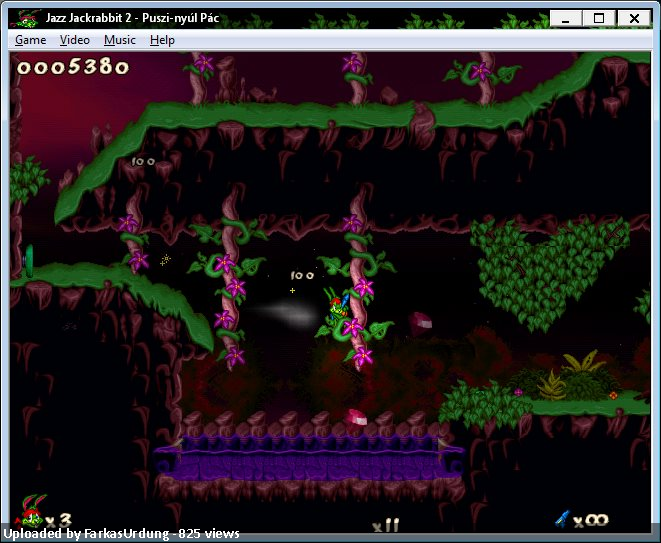Open the Help menu

pyautogui.click(x=162, y=40)
